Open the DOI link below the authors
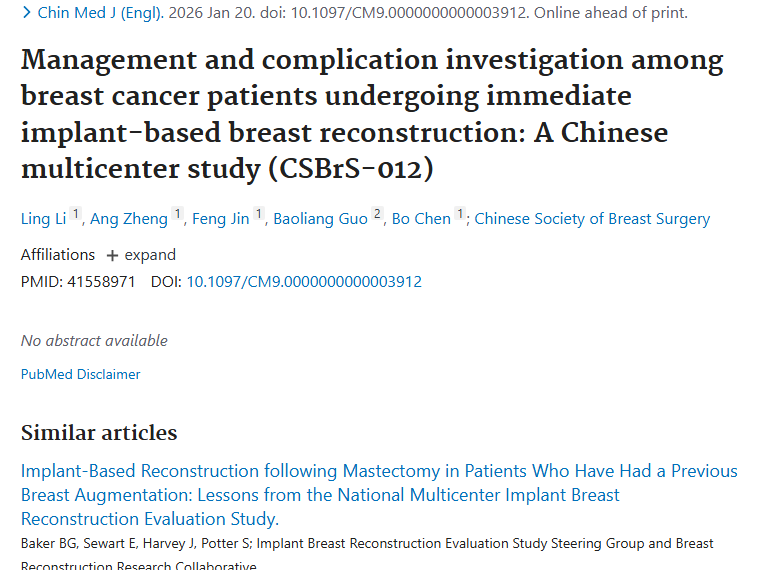Screen dimensions: 760x570 coord(304,282)
